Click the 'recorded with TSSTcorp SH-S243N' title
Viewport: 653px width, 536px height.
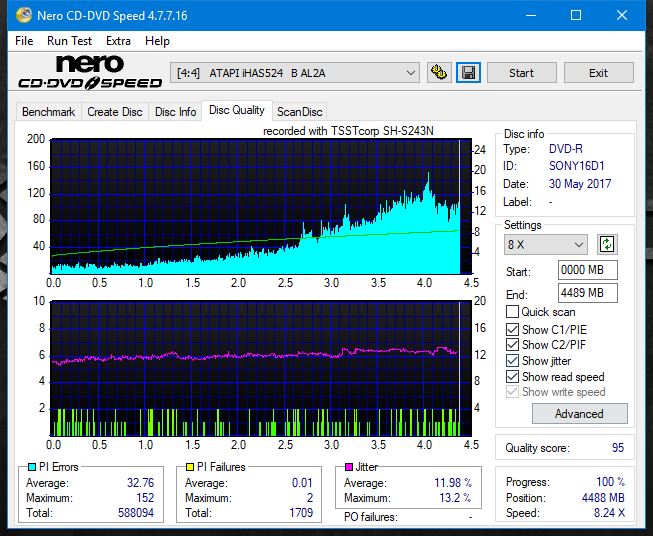(348, 131)
